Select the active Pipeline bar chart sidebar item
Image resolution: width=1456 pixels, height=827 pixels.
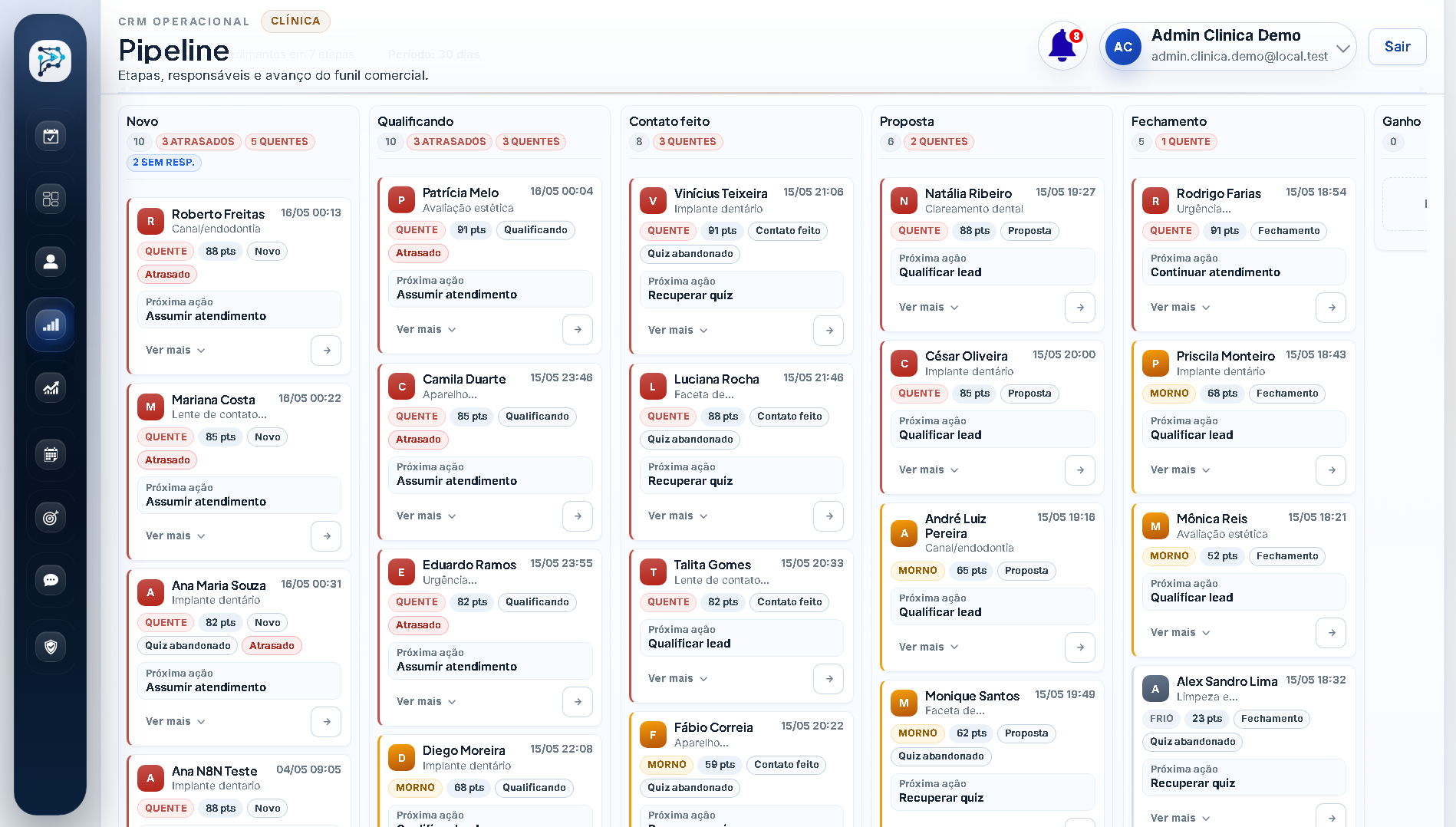pos(51,325)
